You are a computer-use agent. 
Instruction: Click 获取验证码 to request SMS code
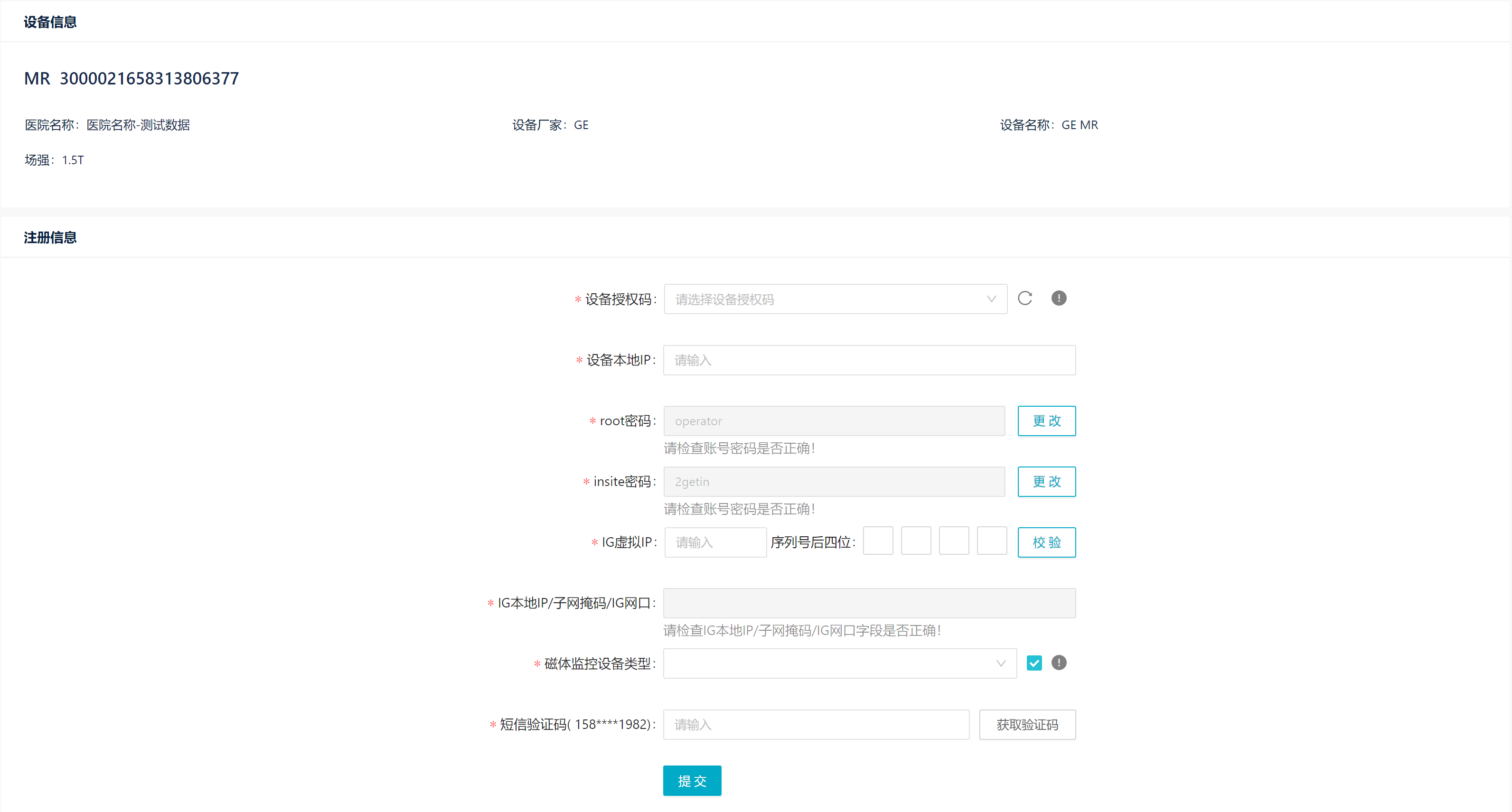[x=1026, y=725]
